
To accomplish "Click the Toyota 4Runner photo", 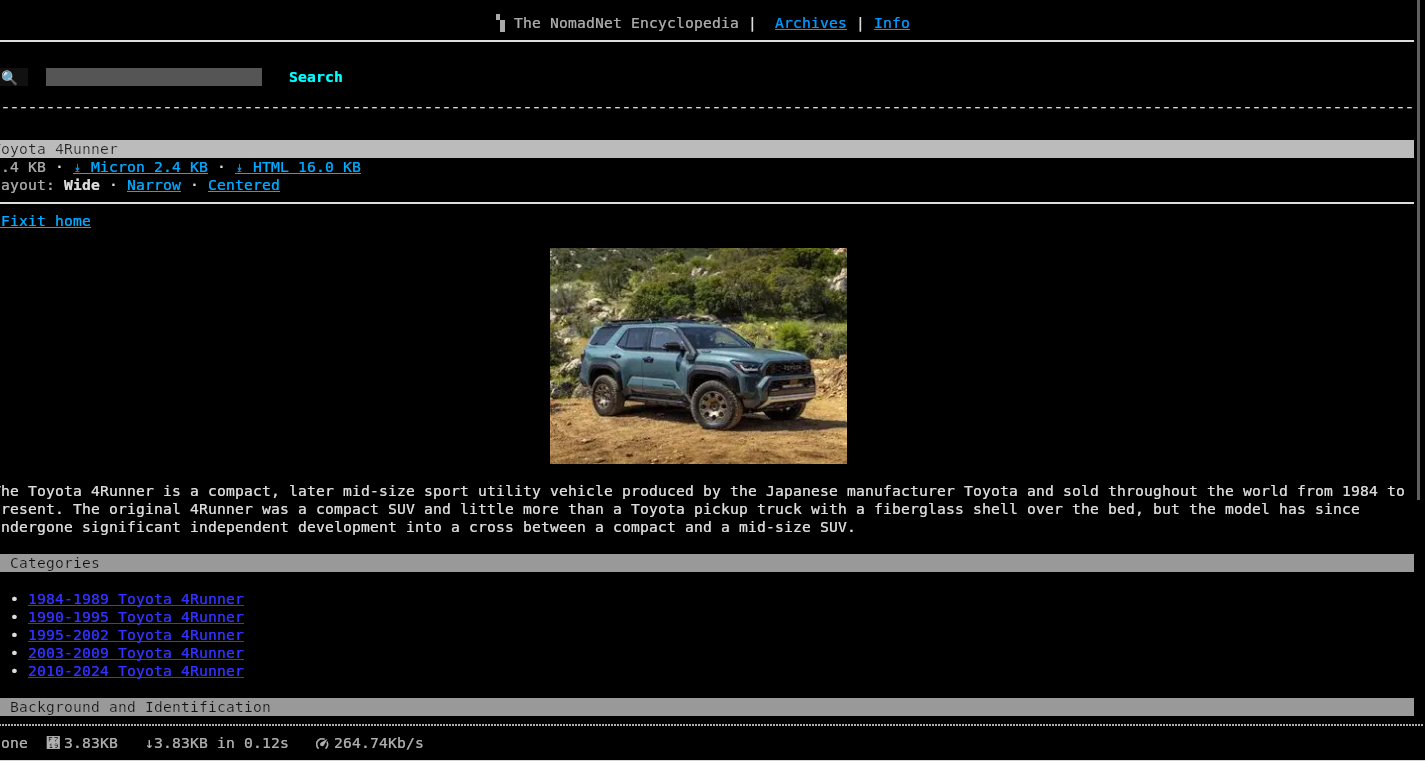I will click(698, 356).
